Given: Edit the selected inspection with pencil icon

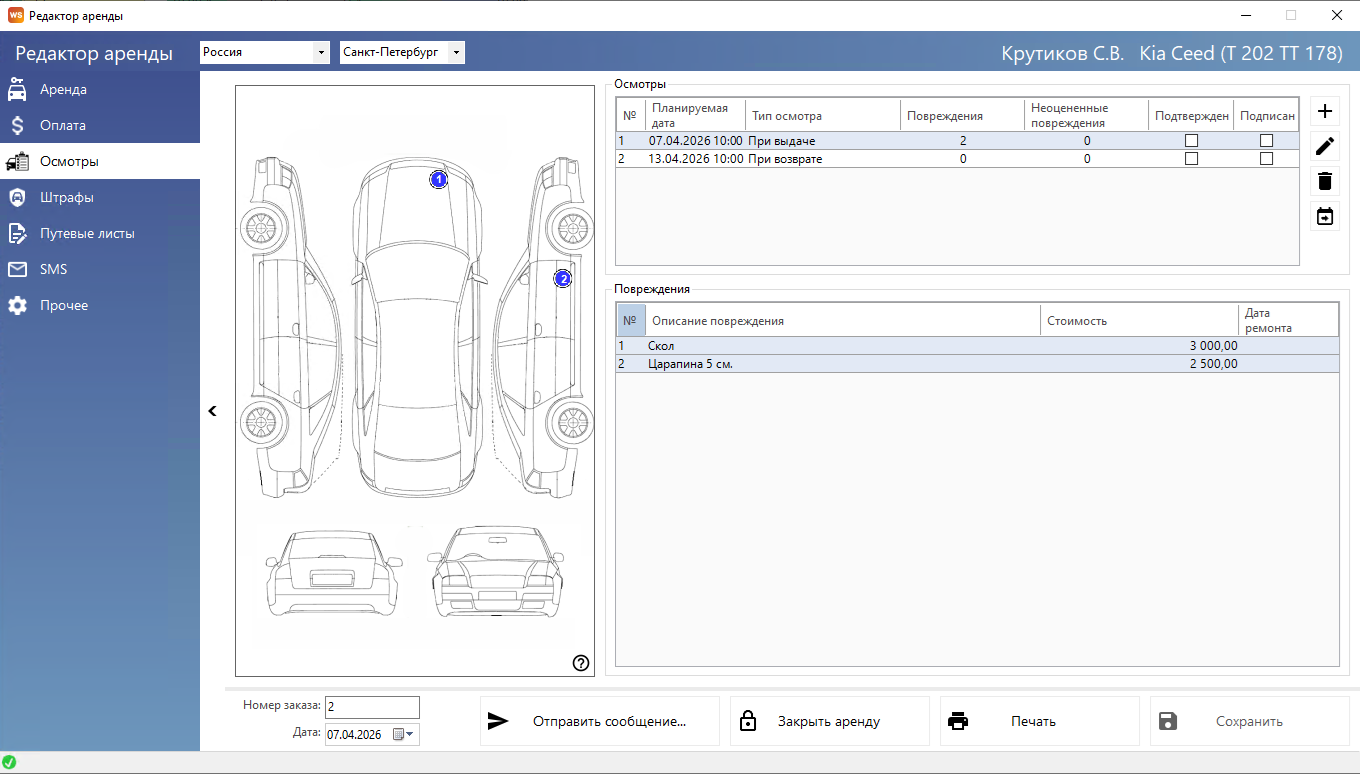Looking at the screenshot, I should (1325, 146).
